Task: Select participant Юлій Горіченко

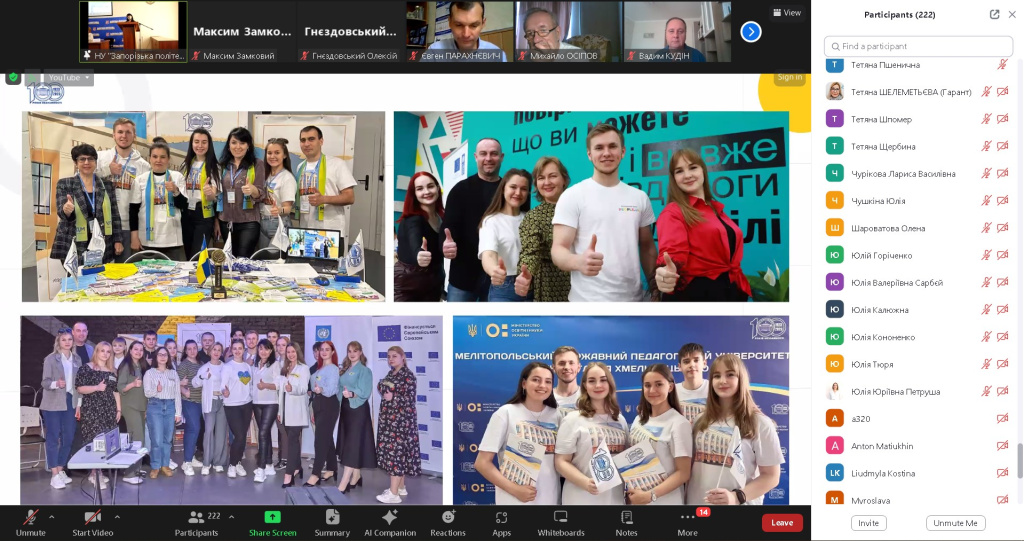Action: click(918, 255)
